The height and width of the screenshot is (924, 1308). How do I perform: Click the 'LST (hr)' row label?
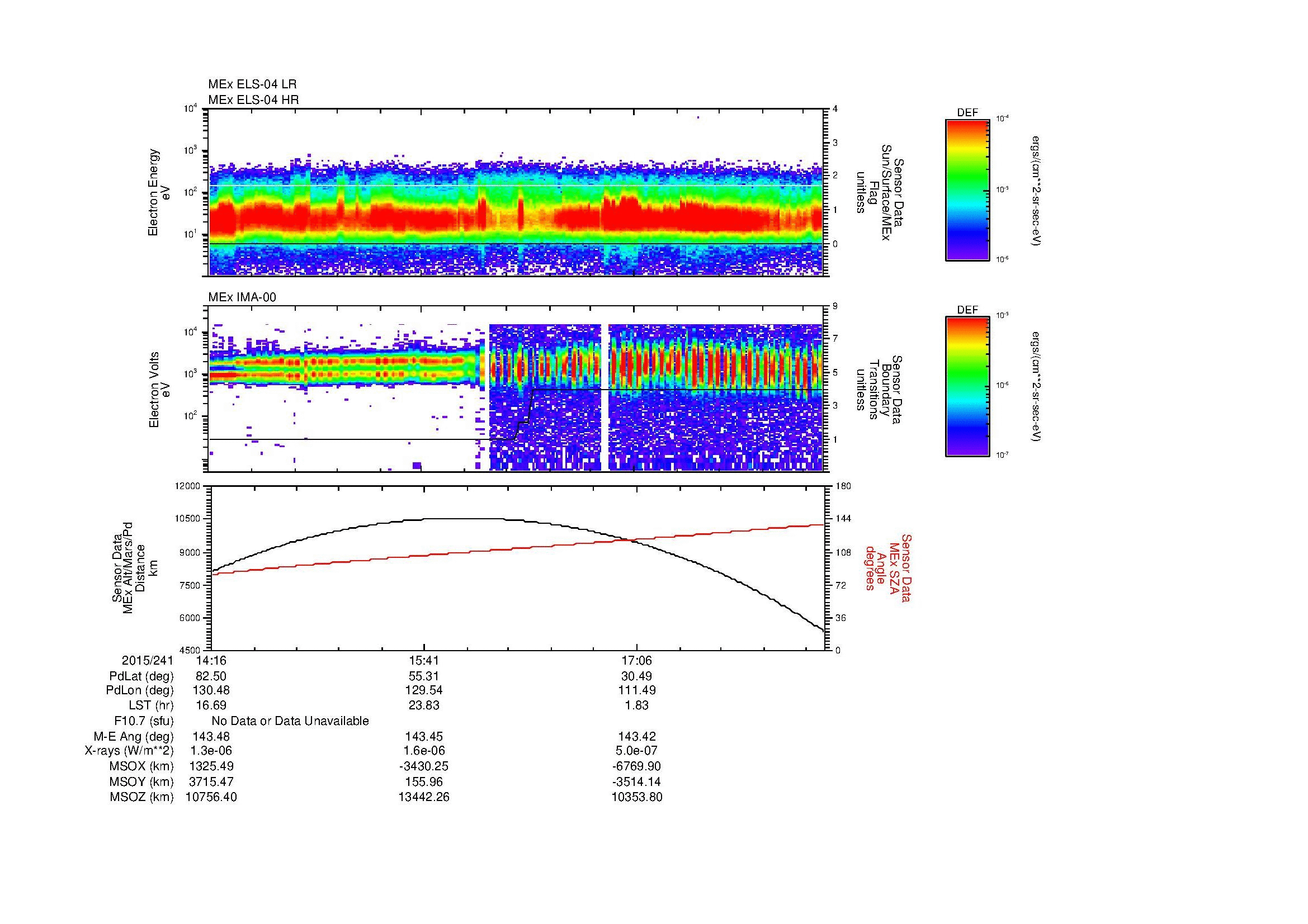(150, 705)
